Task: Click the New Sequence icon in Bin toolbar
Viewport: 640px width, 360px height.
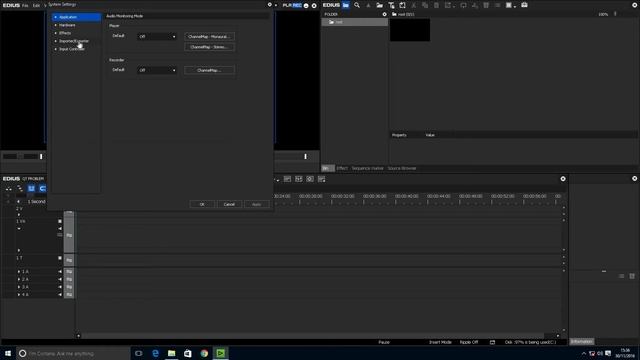Action: tap(402, 5)
